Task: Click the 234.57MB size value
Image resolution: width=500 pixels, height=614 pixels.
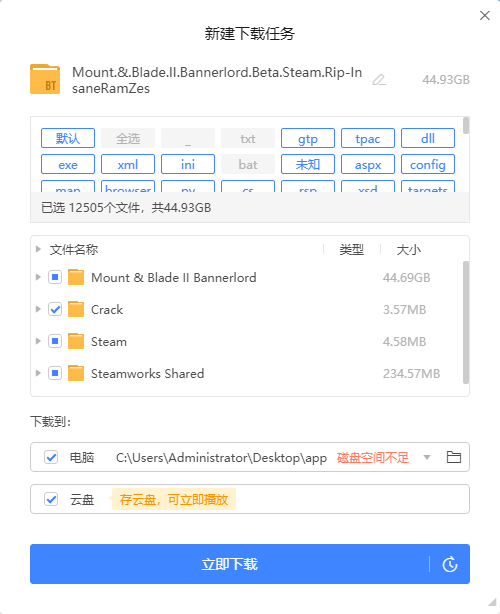Action: (x=411, y=374)
